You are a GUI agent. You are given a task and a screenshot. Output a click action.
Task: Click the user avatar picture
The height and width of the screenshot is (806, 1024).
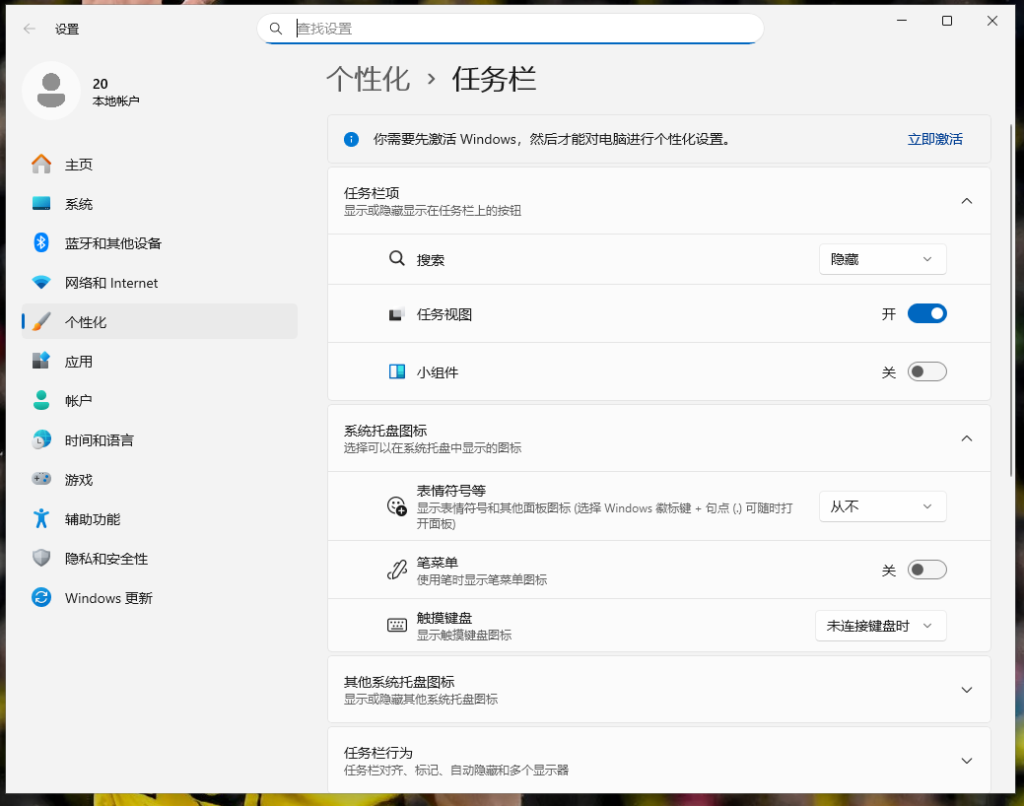tap(51, 90)
